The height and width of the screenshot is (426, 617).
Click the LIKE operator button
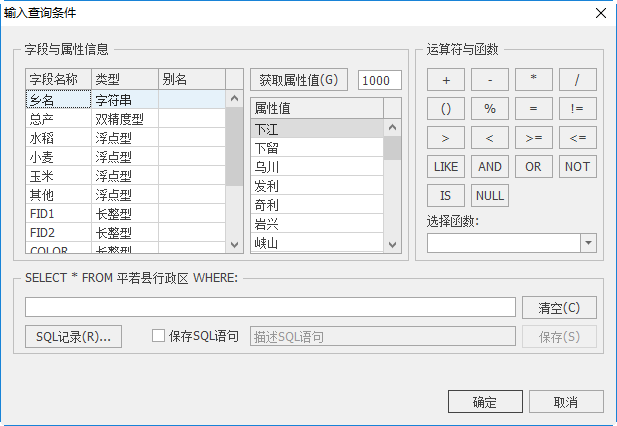click(445, 167)
